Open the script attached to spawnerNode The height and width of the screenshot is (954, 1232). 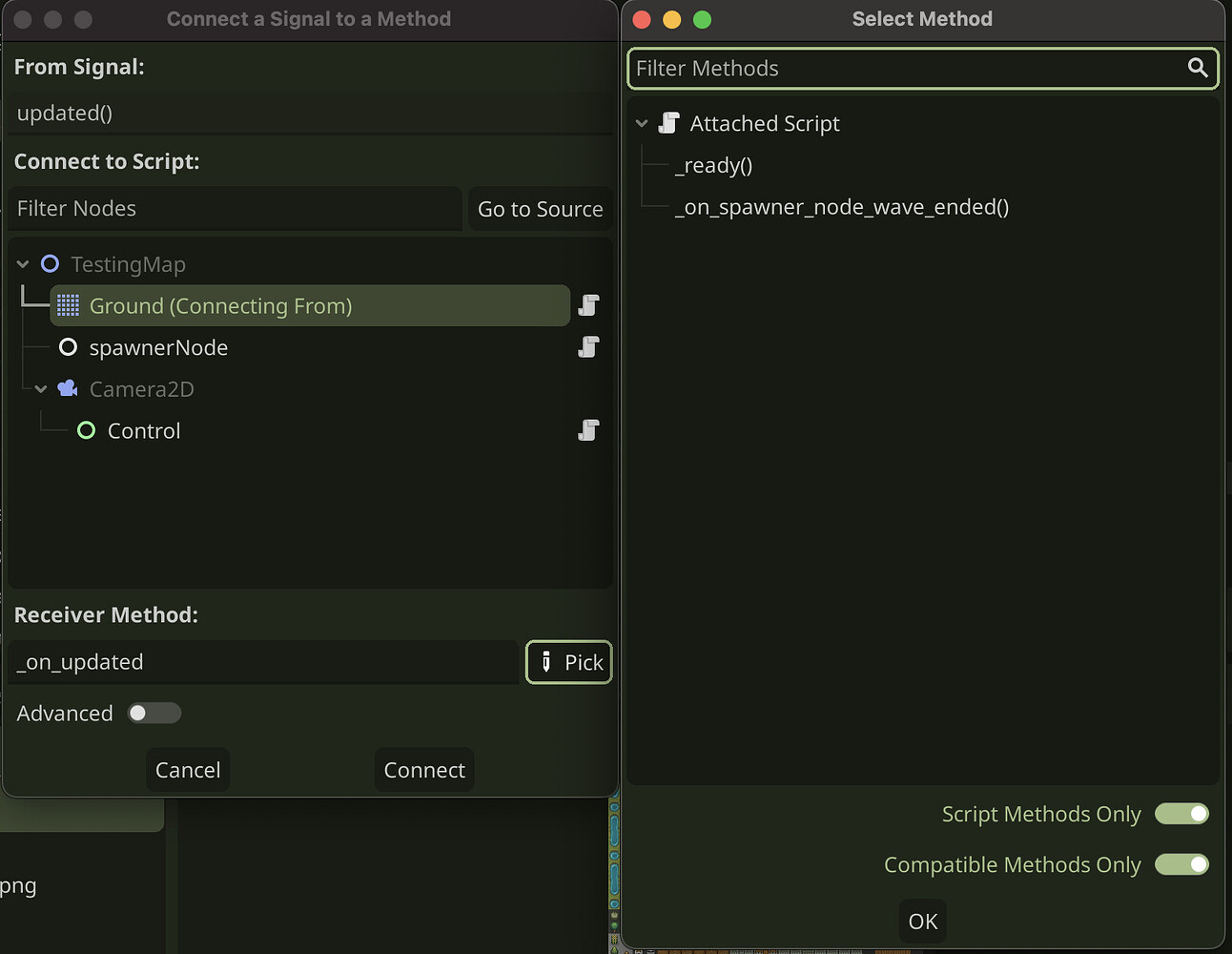point(588,347)
